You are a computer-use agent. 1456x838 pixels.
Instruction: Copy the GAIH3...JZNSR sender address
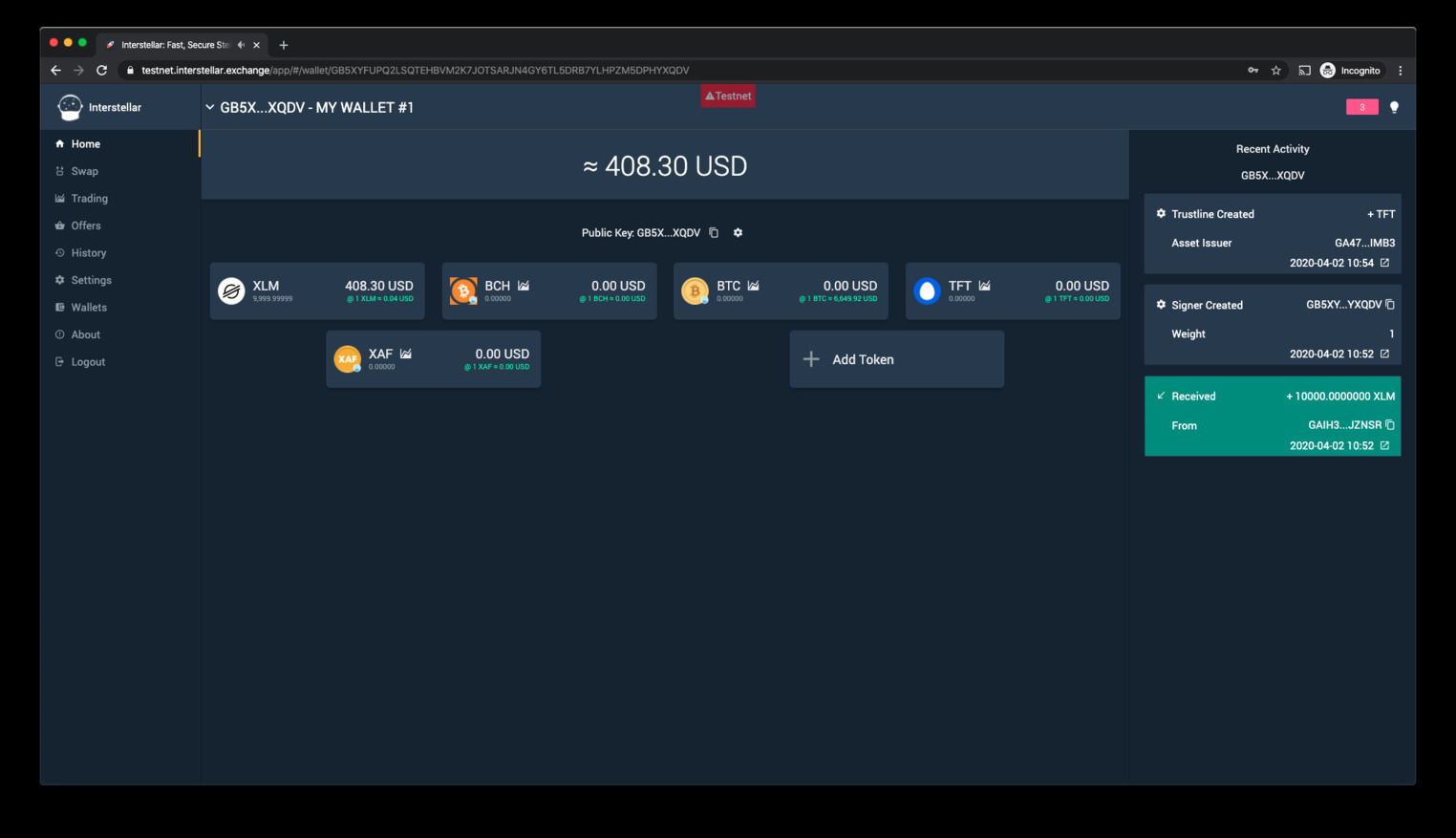point(1390,425)
